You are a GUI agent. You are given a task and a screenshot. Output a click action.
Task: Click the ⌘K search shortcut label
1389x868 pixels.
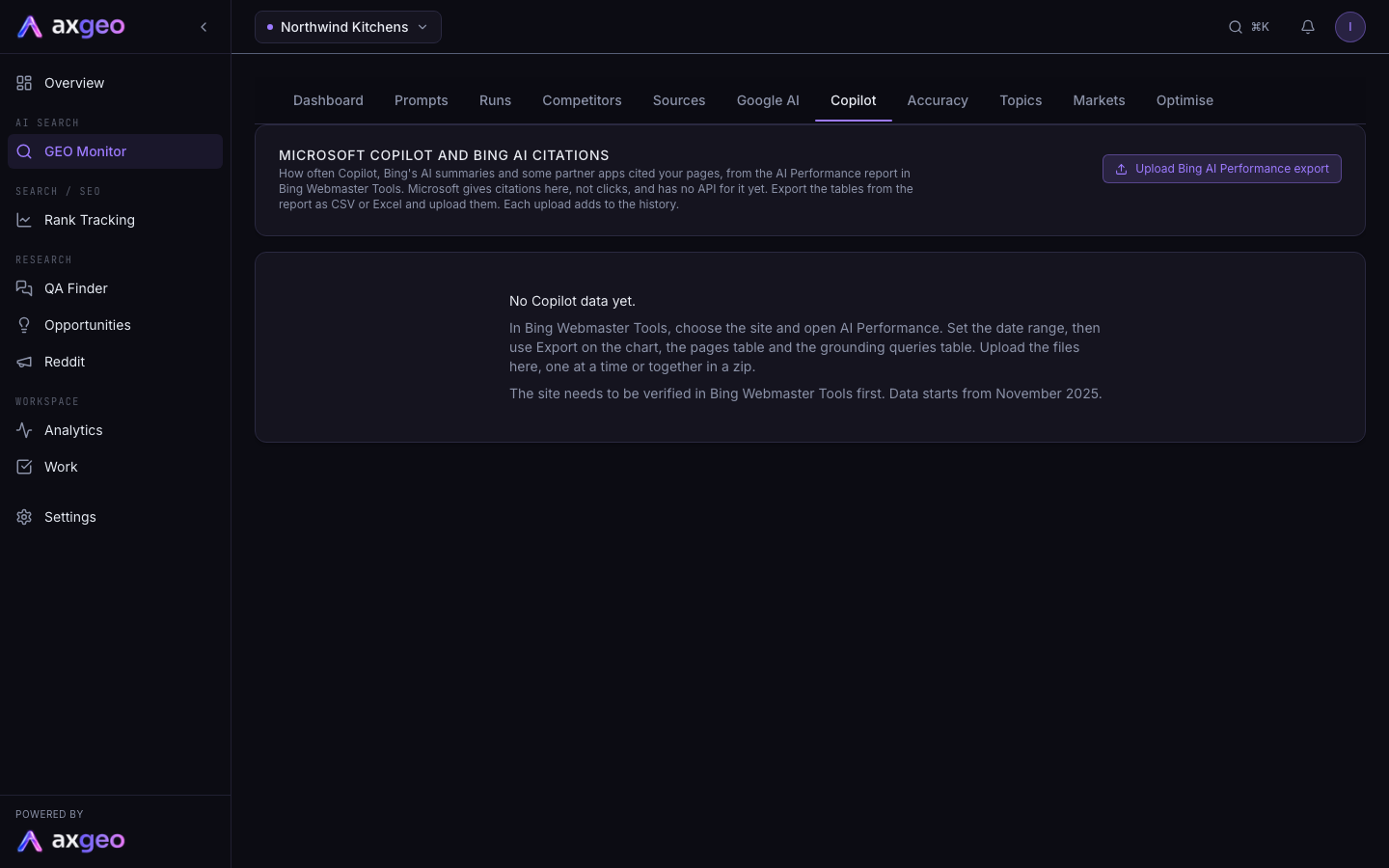1260,27
